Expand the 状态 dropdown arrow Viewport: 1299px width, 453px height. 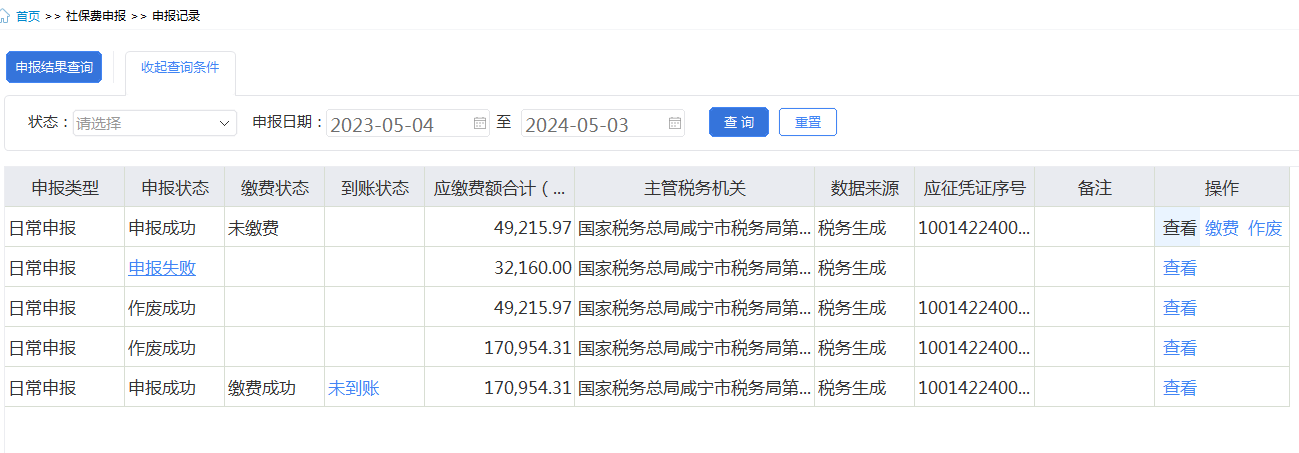(224, 124)
